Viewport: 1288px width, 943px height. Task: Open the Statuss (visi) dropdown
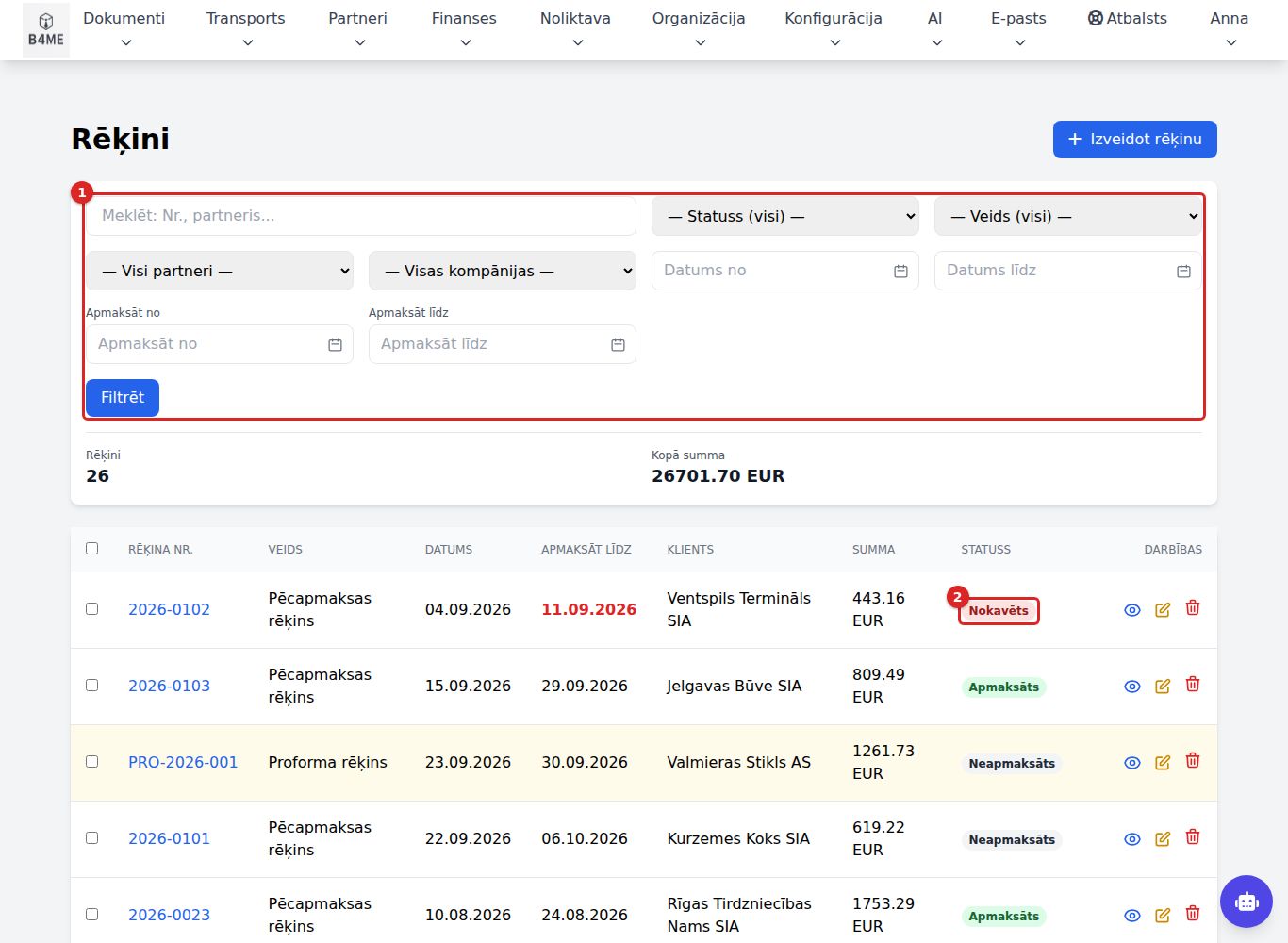[x=785, y=216]
